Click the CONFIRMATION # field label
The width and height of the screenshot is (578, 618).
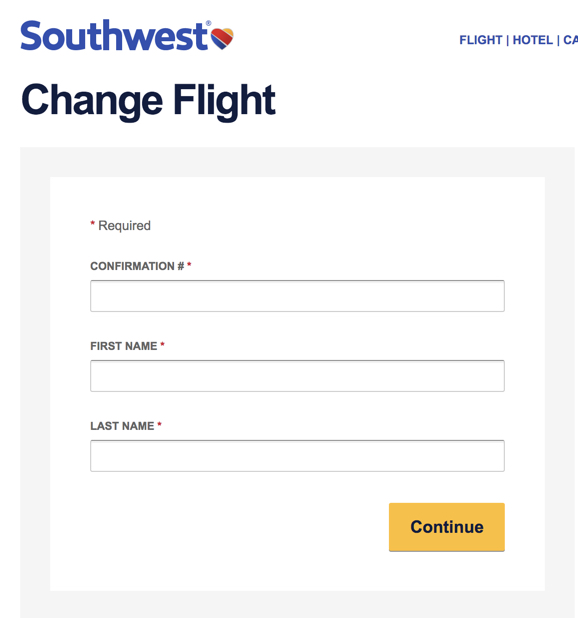[137, 266]
